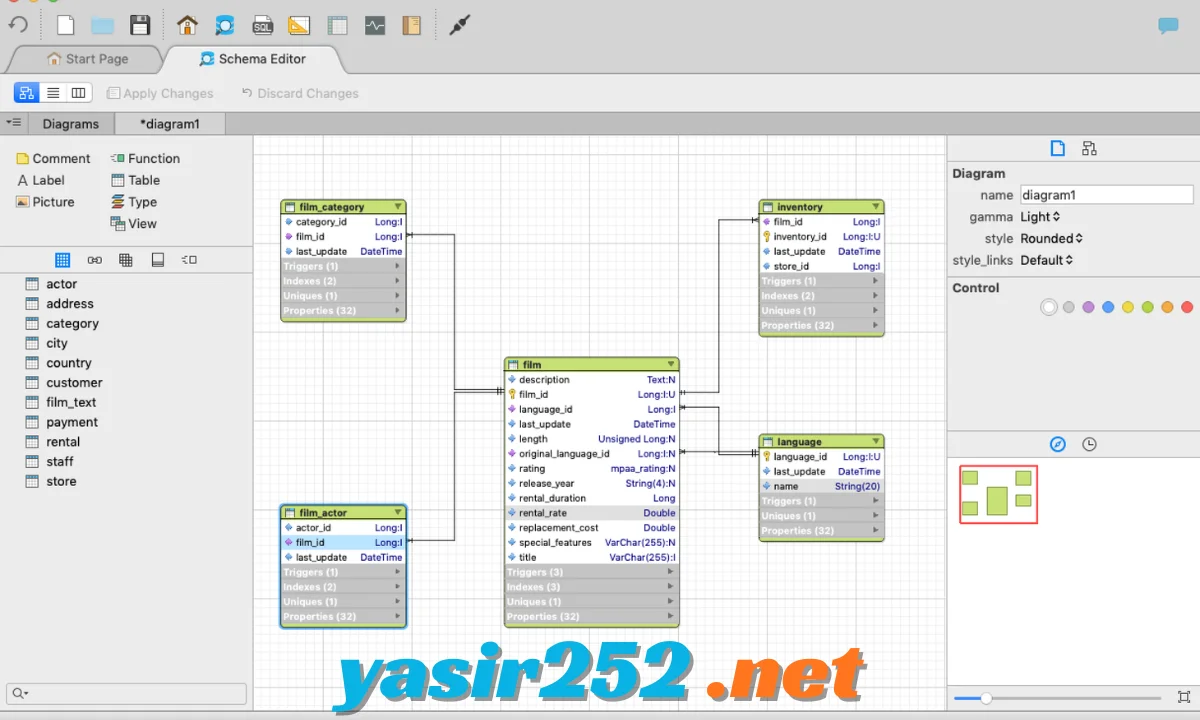Click Discard Changes
Image resolution: width=1200 pixels, height=720 pixels.
pyautogui.click(x=300, y=93)
